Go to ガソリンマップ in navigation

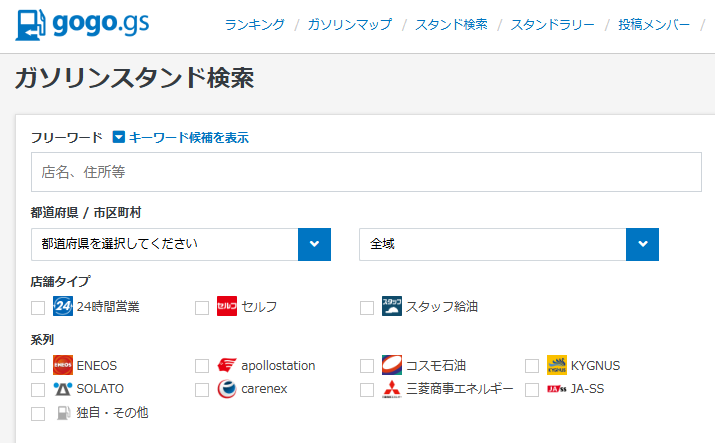coord(349,25)
